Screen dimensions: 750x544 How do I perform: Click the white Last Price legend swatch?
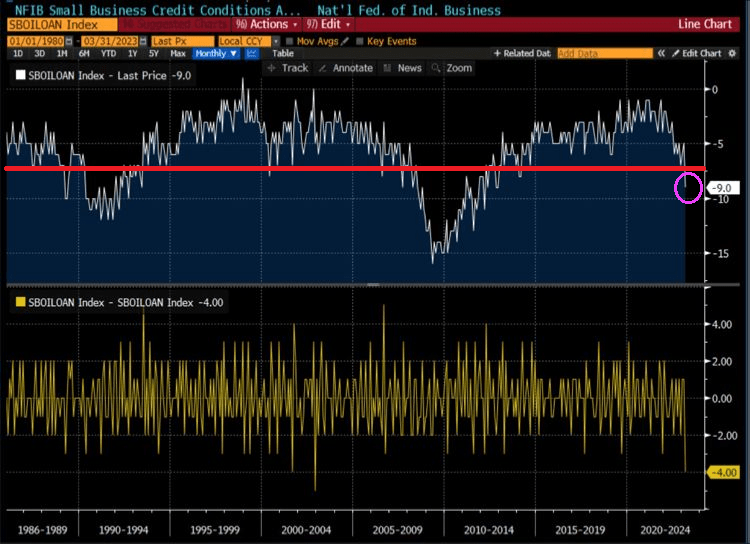(x=20, y=74)
